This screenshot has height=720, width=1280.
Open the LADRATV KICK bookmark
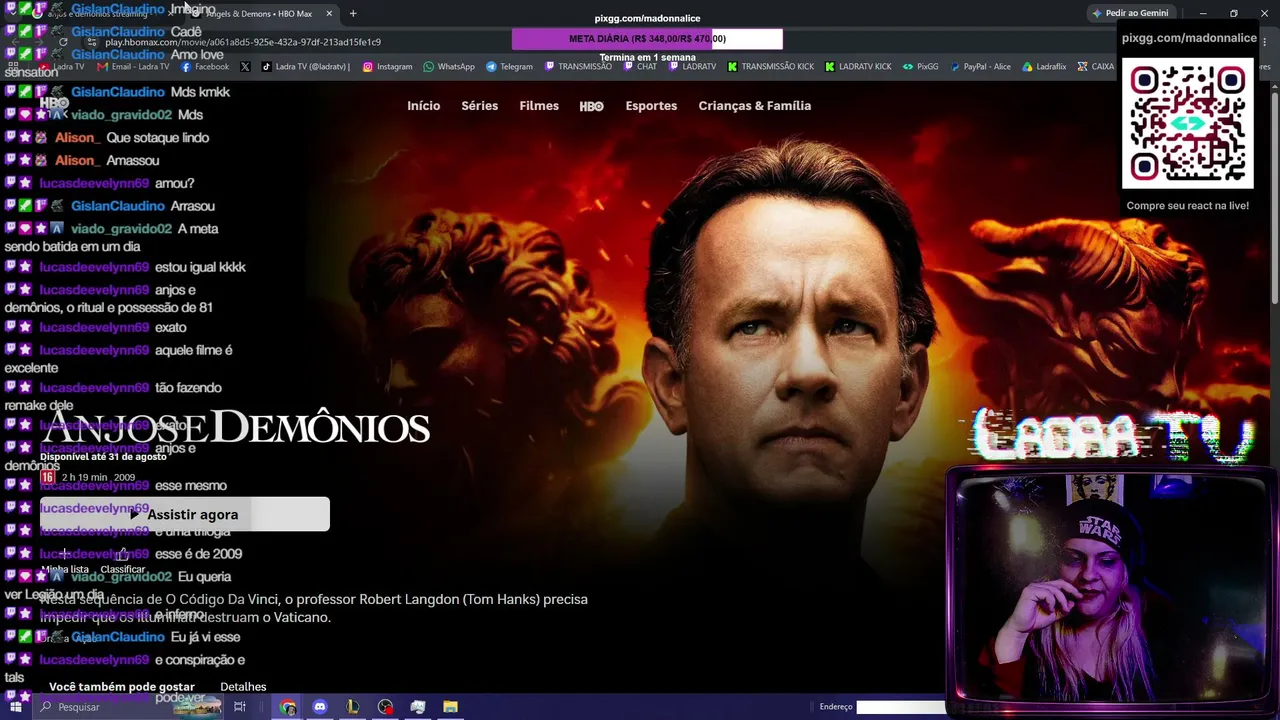pyautogui.click(x=858, y=67)
